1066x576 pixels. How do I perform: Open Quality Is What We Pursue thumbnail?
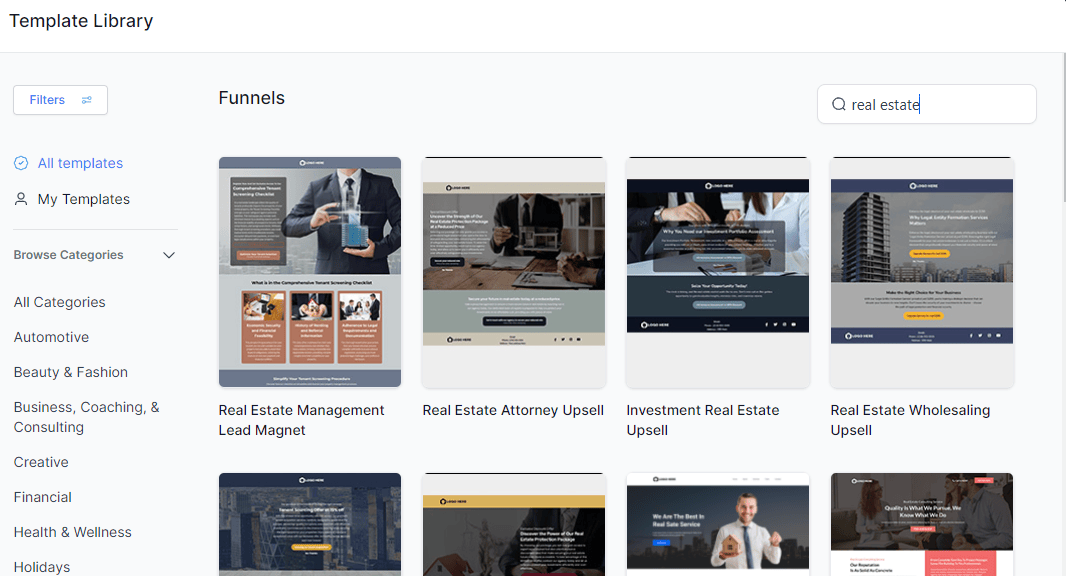pyautogui.click(x=922, y=524)
